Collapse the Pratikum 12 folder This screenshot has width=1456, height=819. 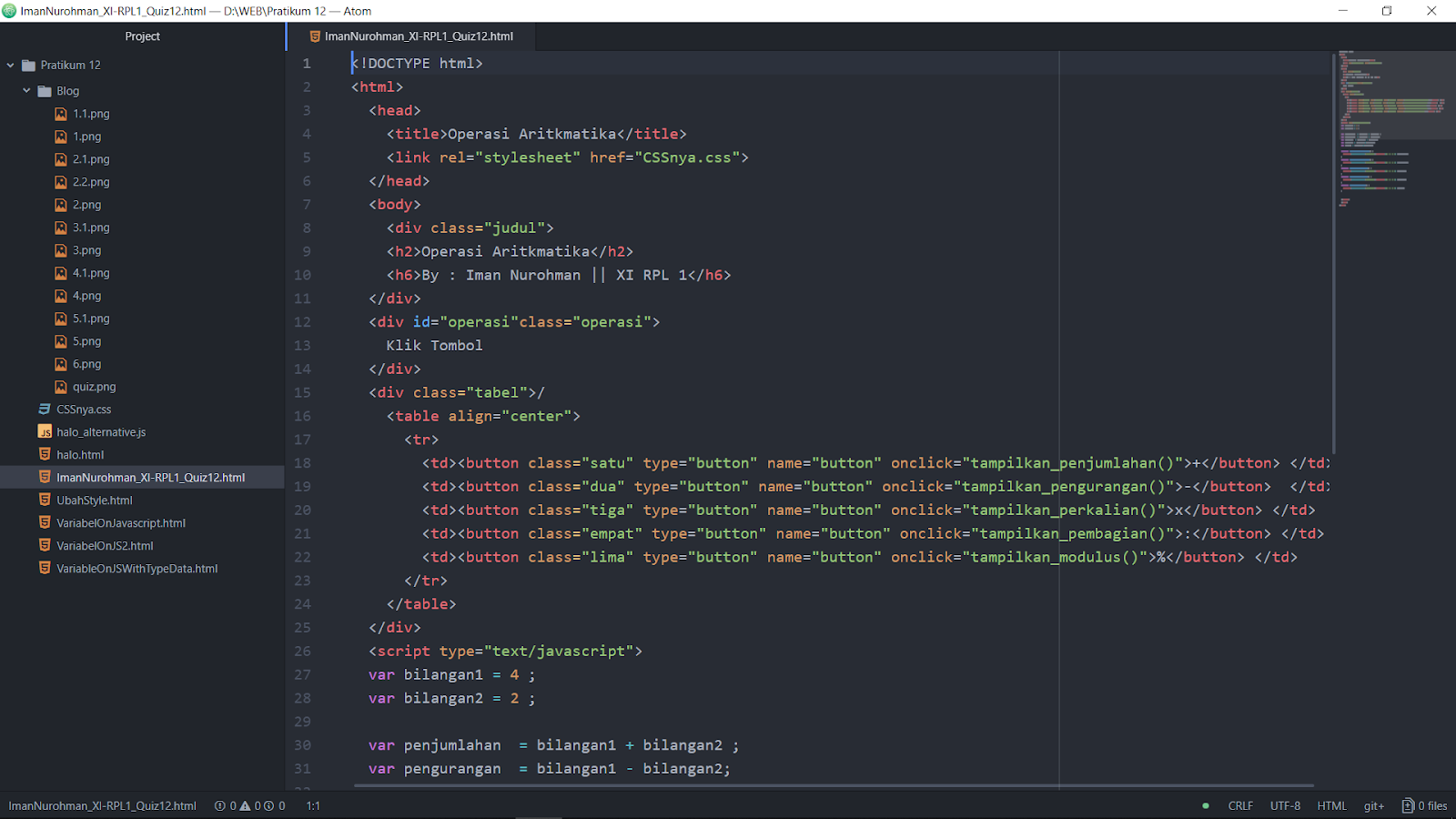point(9,65)
